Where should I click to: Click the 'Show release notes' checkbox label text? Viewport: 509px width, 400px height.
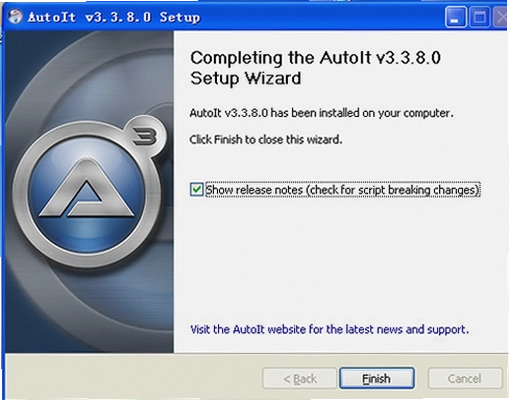coord(343,190)
